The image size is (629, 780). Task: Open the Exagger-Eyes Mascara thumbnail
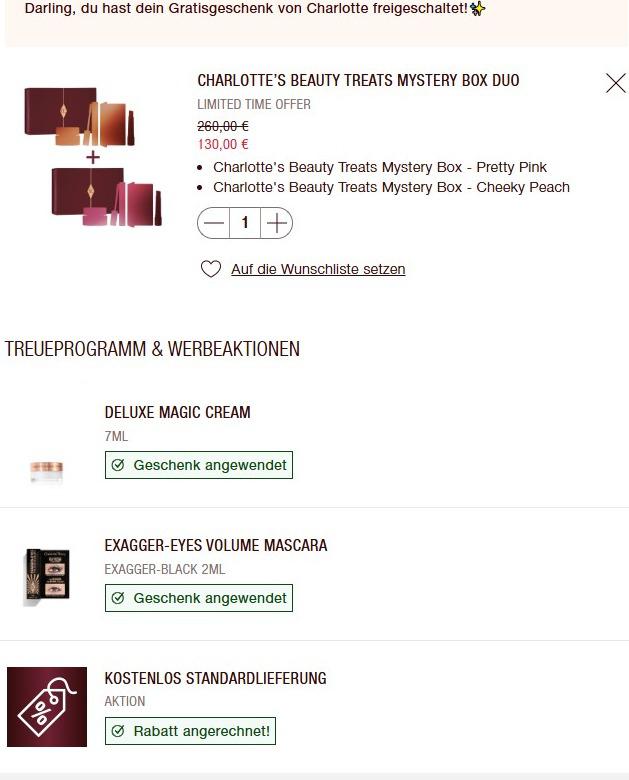[46, 576]
